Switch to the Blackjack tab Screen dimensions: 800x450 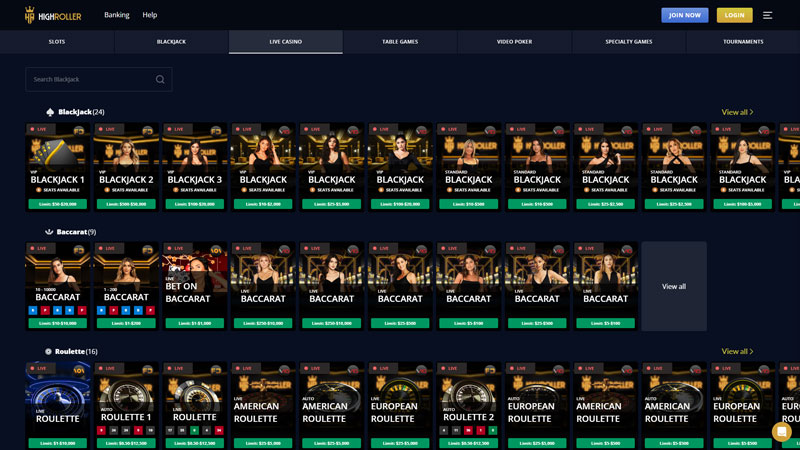click(x=171, y=42)
